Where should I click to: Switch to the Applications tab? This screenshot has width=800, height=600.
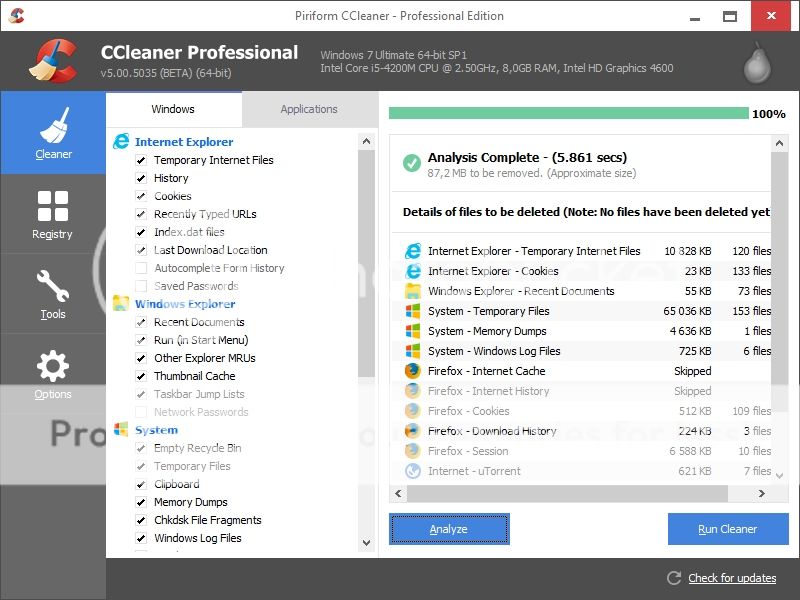pos(309,109)
